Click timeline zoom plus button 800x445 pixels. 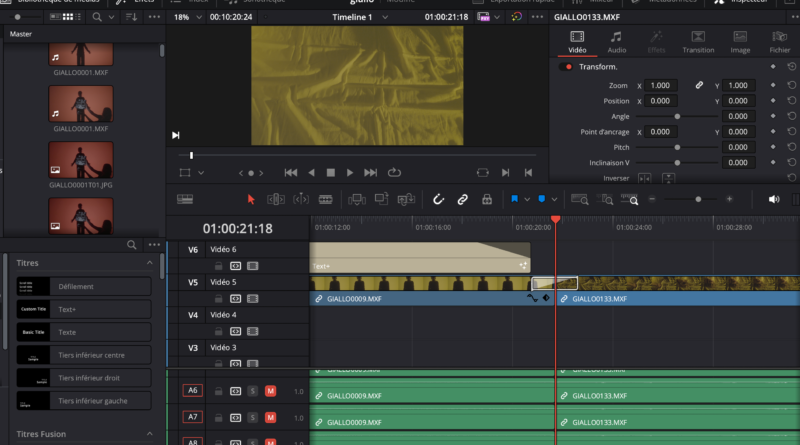[730, 199]
